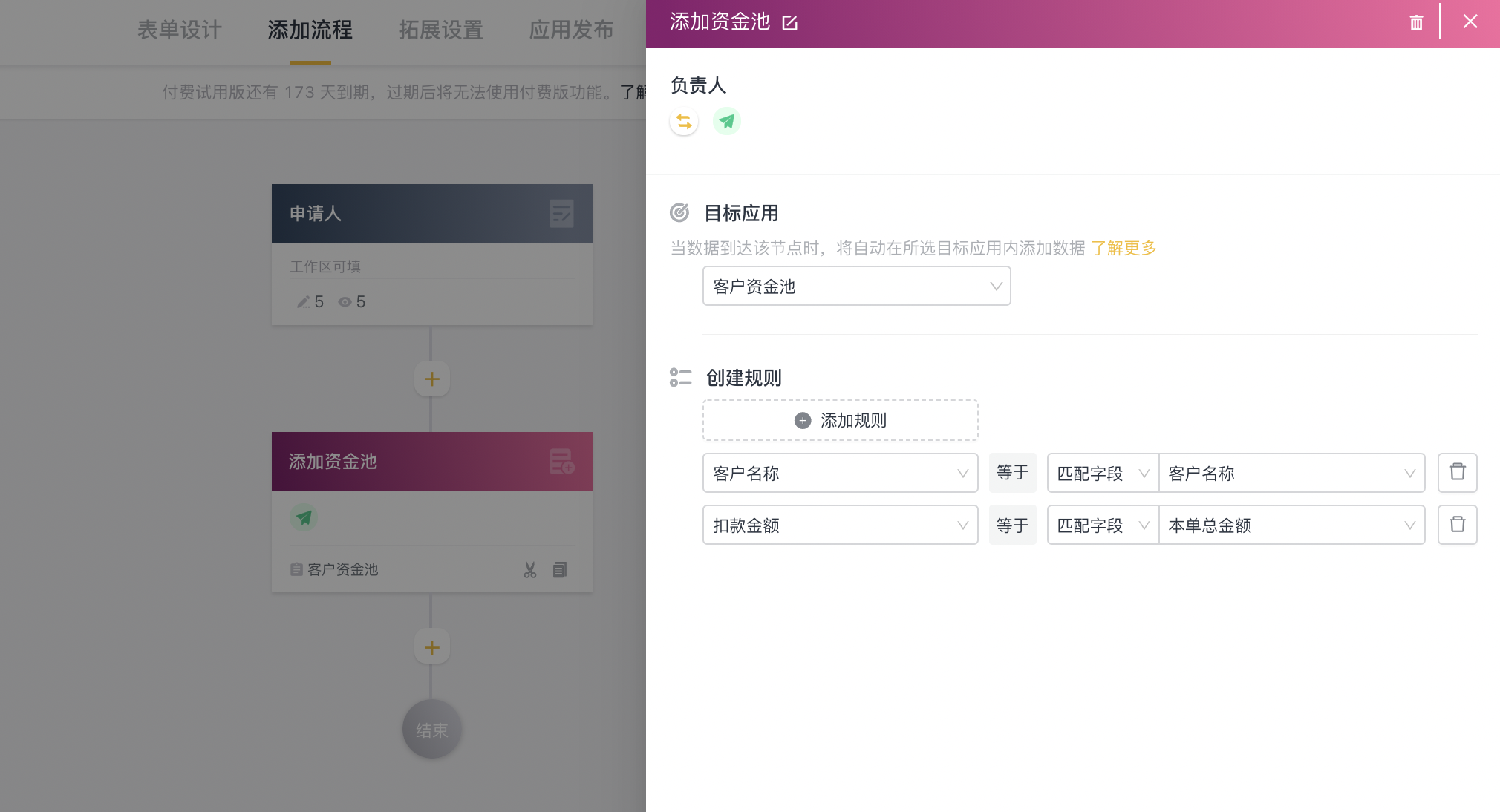Open source field dropdown showing 客户名称

pyautogui.click(x=1292, y=473)
